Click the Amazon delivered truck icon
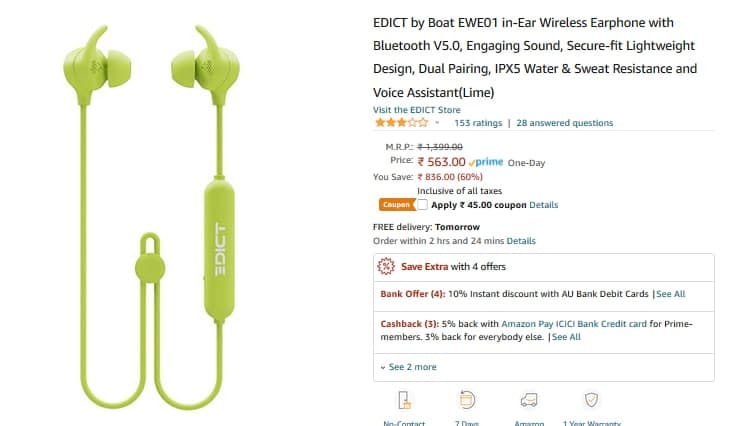The width and height of the screenshot is (733, 426). pyautogui.click(x=529, y=400)
